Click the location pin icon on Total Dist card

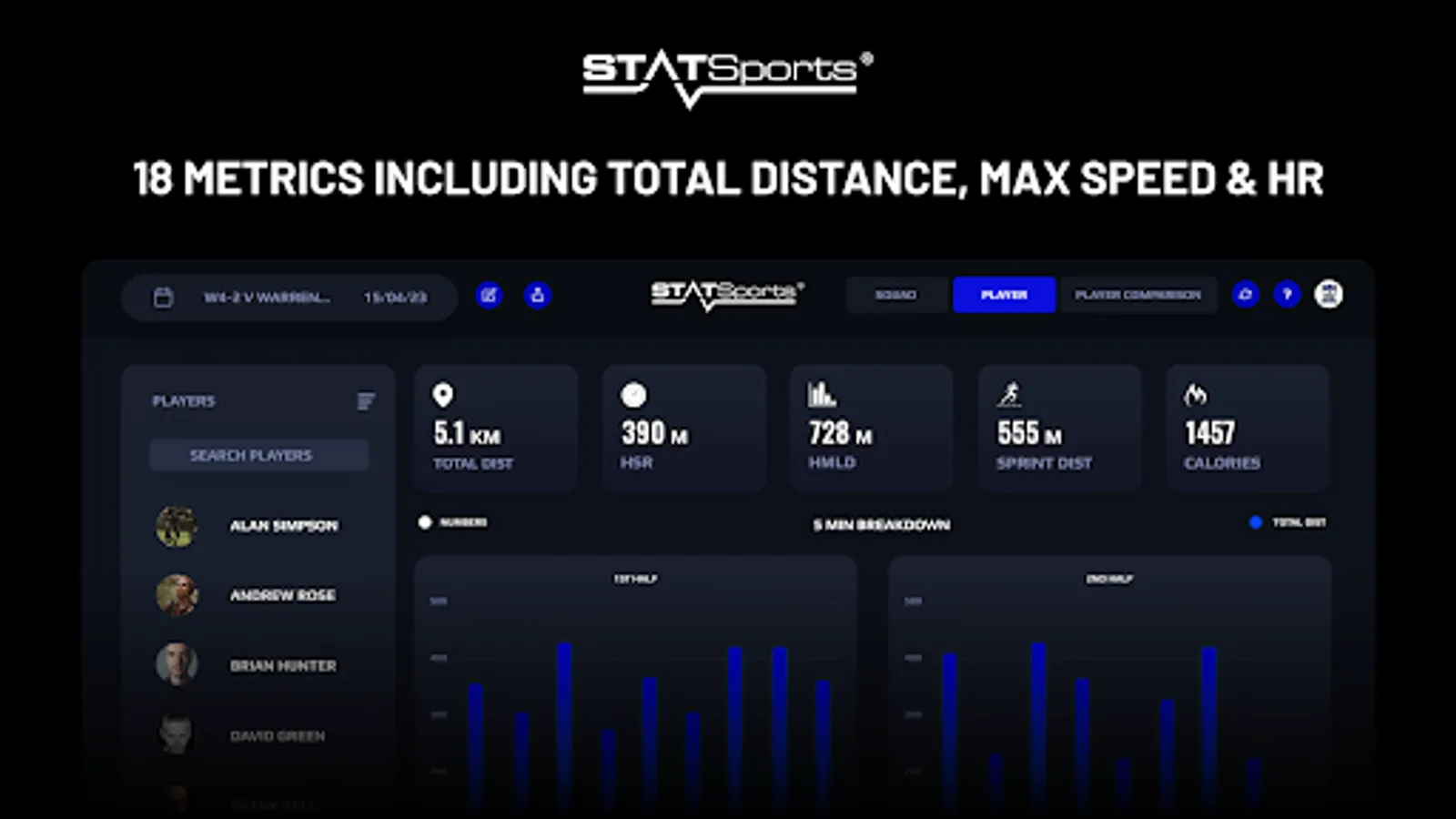click(443, 395)
